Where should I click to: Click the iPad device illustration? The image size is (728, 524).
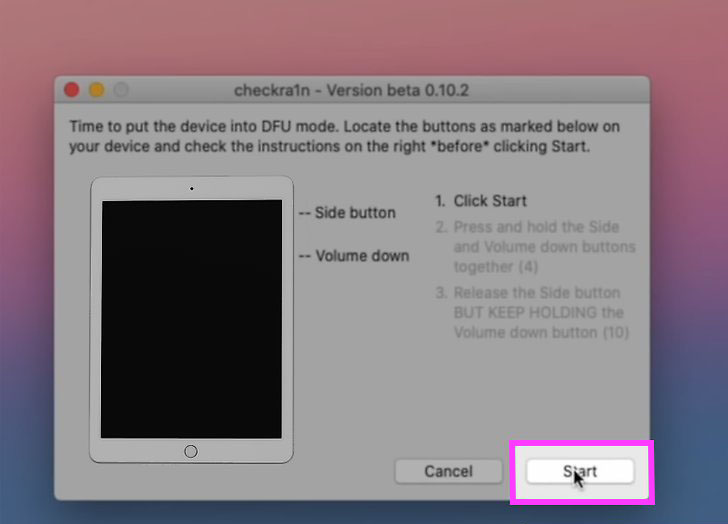pyautogui.click(x=191, y=319)
